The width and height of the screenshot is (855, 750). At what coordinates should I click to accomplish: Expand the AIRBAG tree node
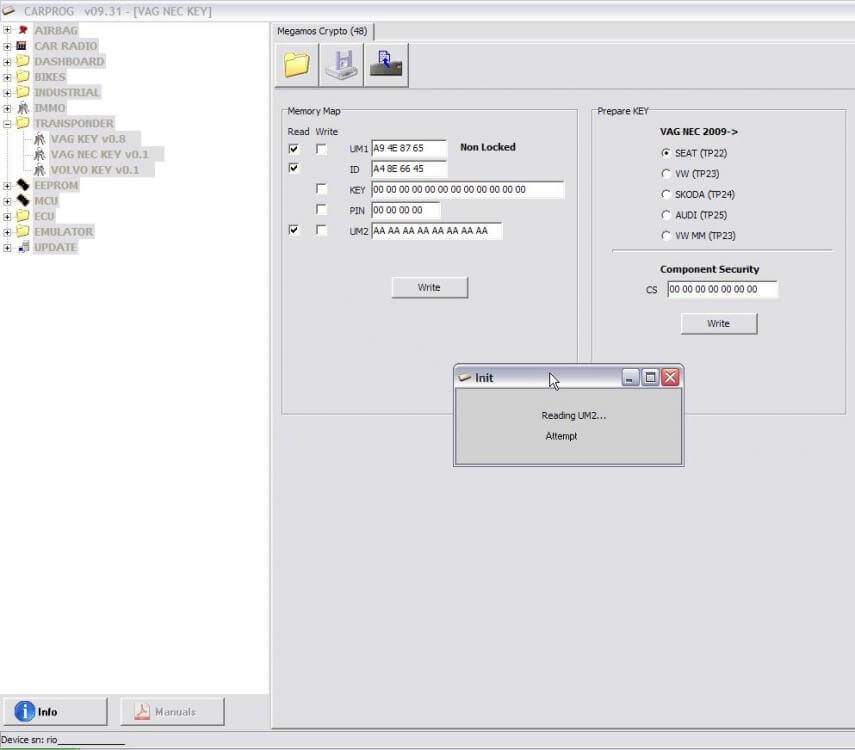click(7, 30)
